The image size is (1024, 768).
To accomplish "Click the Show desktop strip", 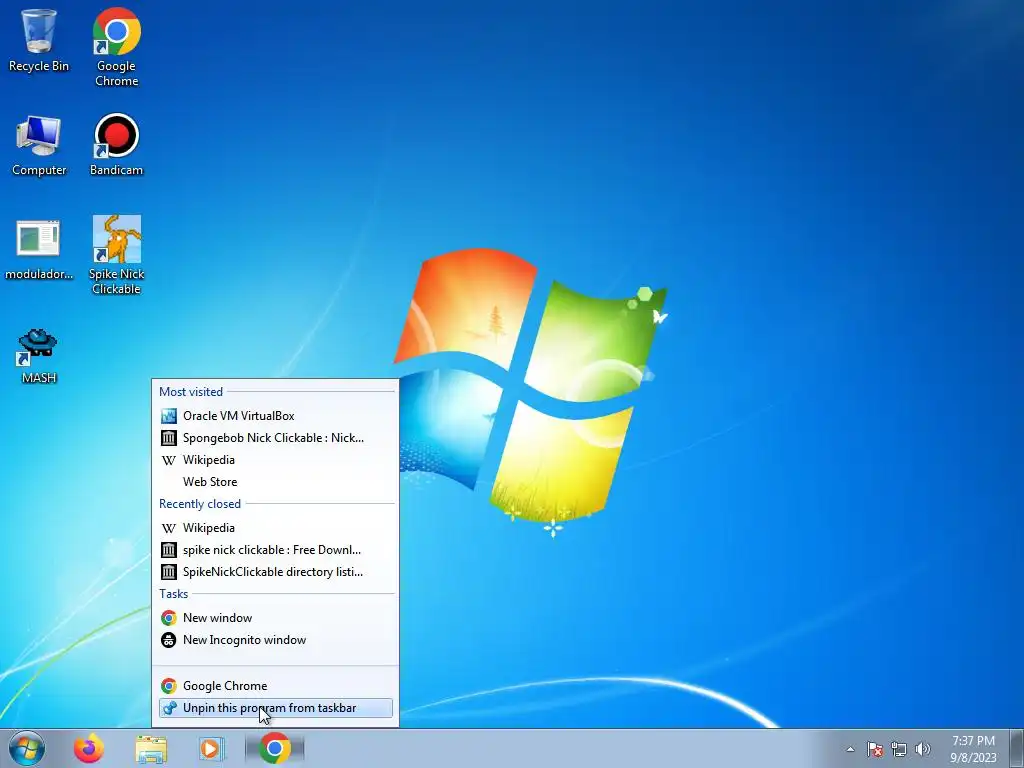I will pos(1017,748).
